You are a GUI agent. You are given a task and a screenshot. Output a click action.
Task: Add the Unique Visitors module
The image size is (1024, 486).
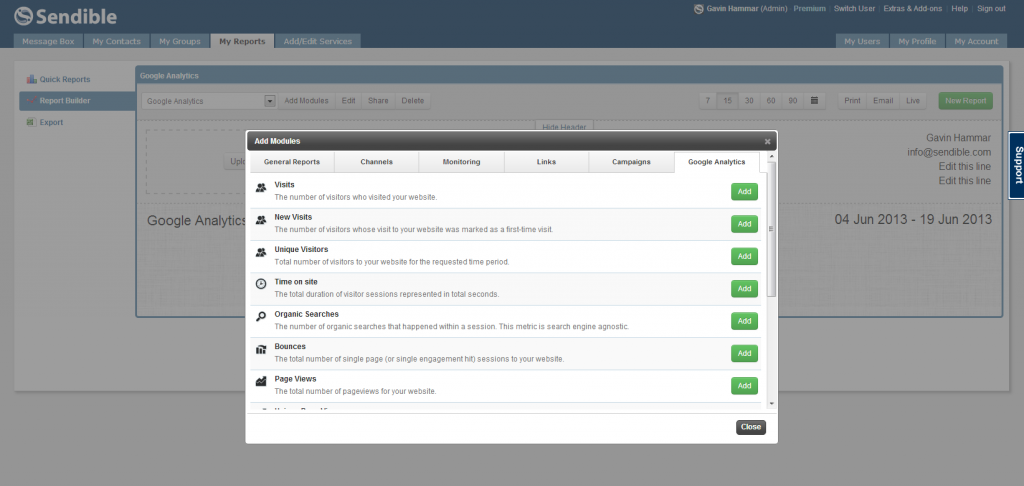coord(744,256)
